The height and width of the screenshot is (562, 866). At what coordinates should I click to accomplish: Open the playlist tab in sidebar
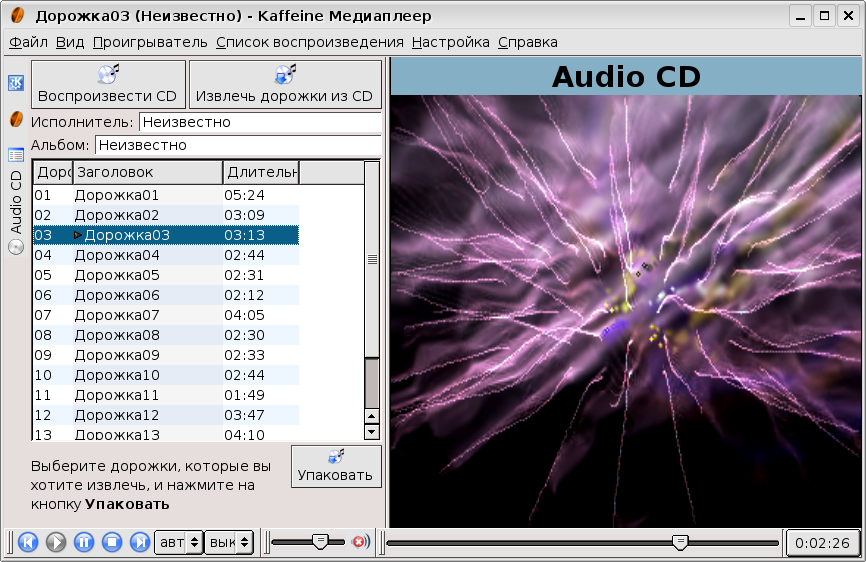[x=16, y=155]
